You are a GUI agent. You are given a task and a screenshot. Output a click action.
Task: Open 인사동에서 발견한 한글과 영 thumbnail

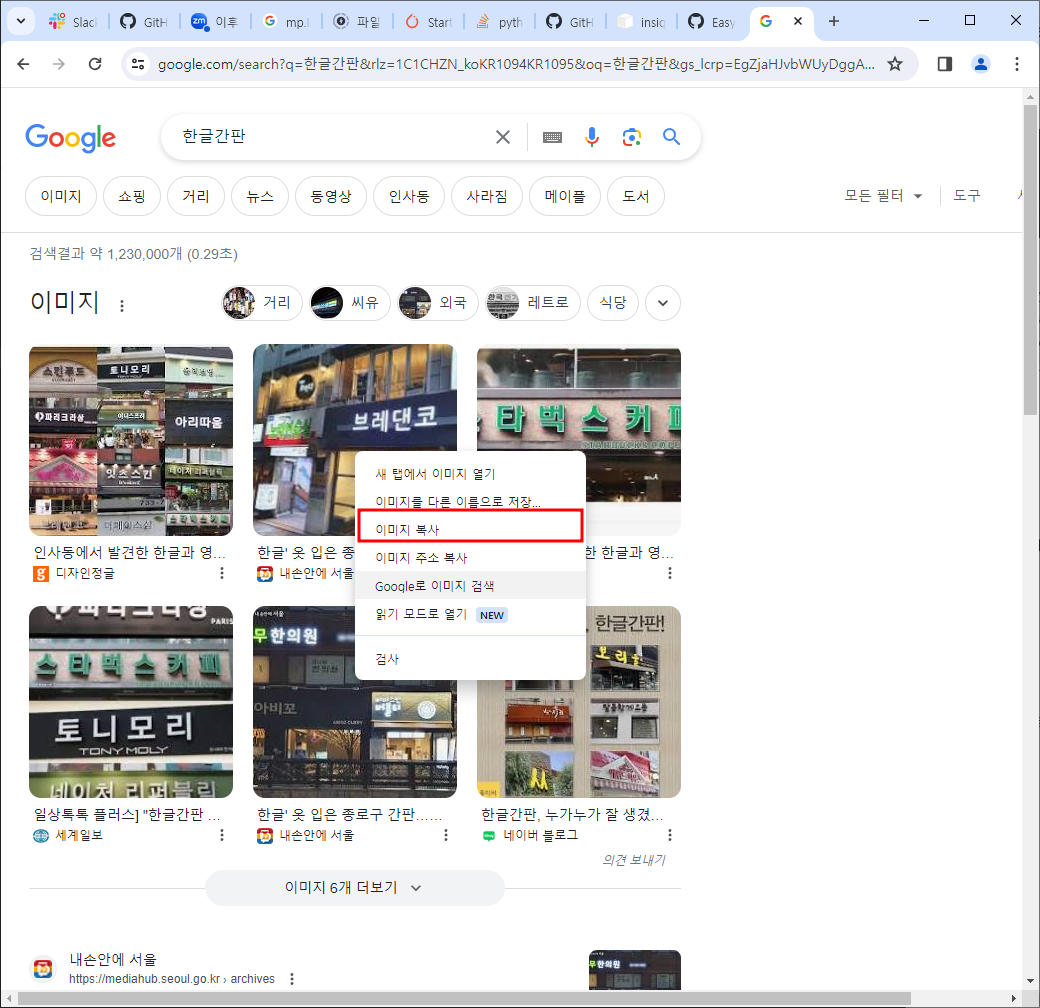[x=131, y=441]
